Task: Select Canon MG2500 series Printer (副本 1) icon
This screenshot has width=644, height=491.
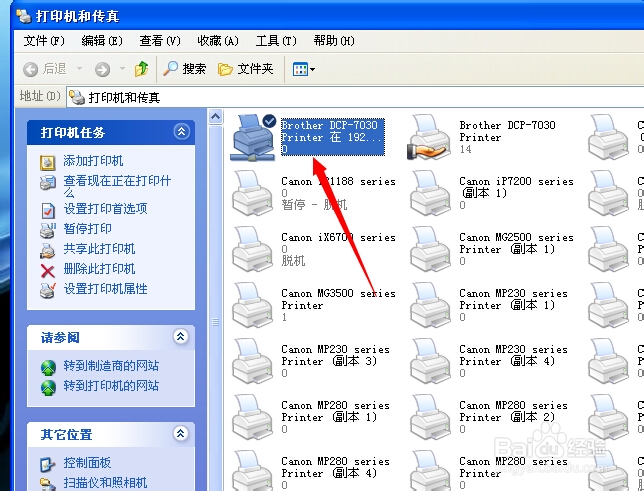Action: point(430,249)
